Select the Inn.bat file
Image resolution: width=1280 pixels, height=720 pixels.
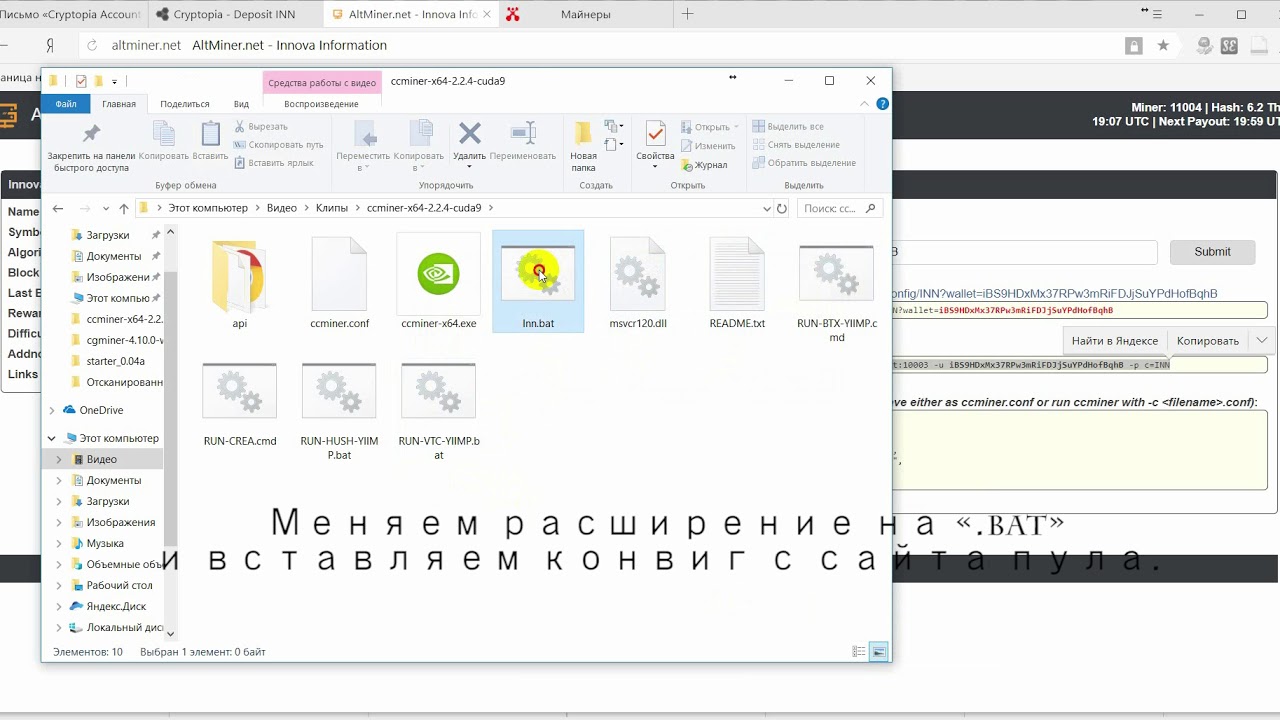pyautogui.click(x=538, y=282)
